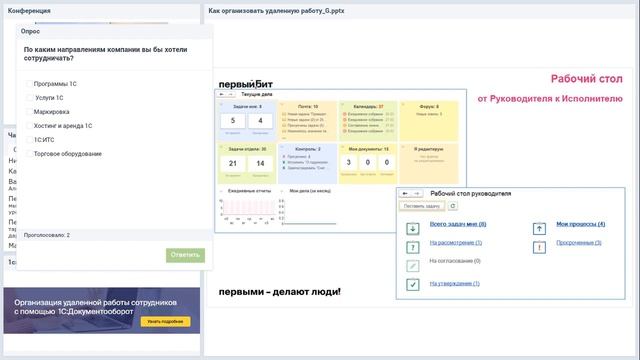Collapse the Ежедневные отчеты section
Image resolution: width=640 pixels, height=360 pixels.
tap(222, 191)
